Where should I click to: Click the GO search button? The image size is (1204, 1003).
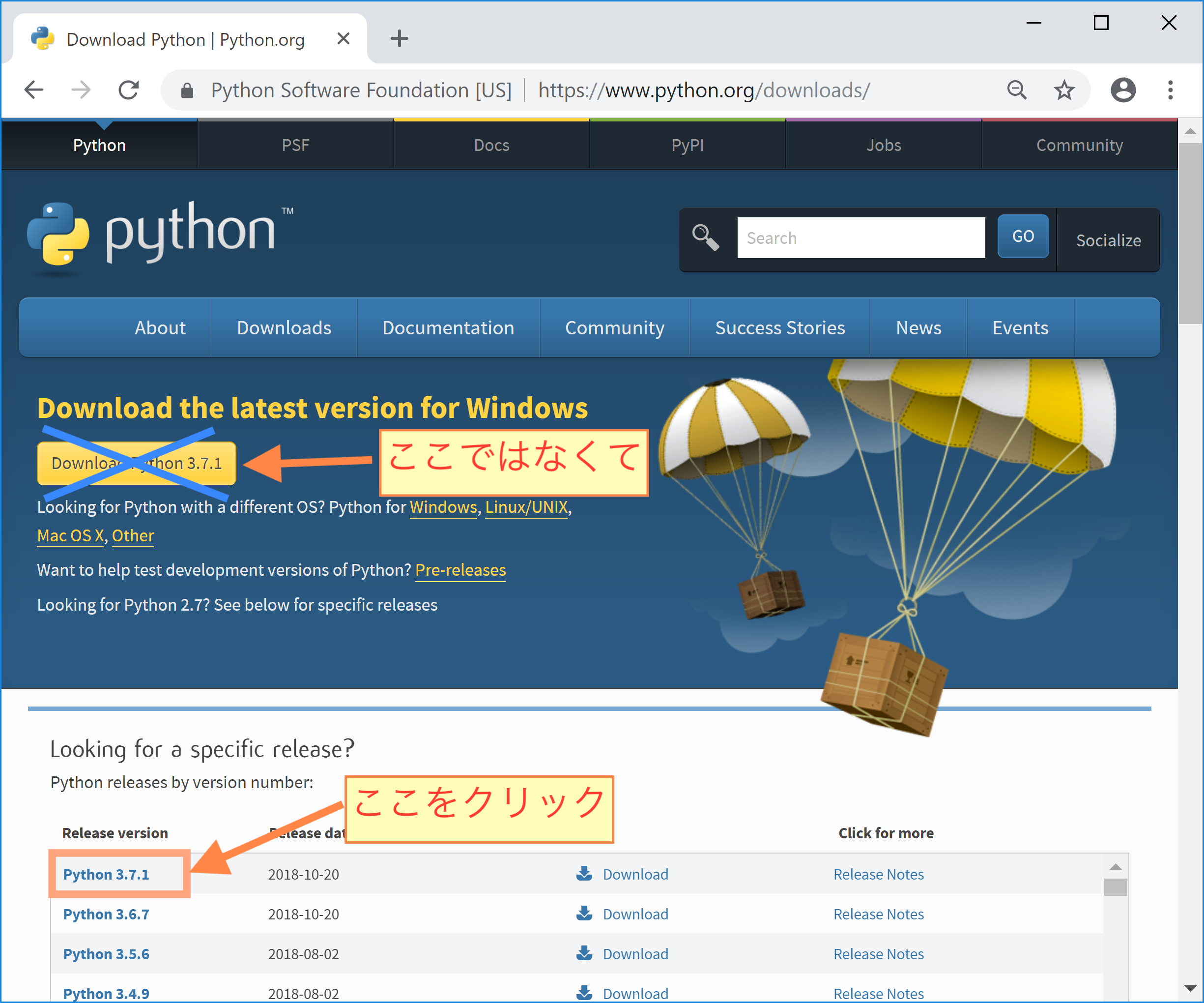(1023, 236)
